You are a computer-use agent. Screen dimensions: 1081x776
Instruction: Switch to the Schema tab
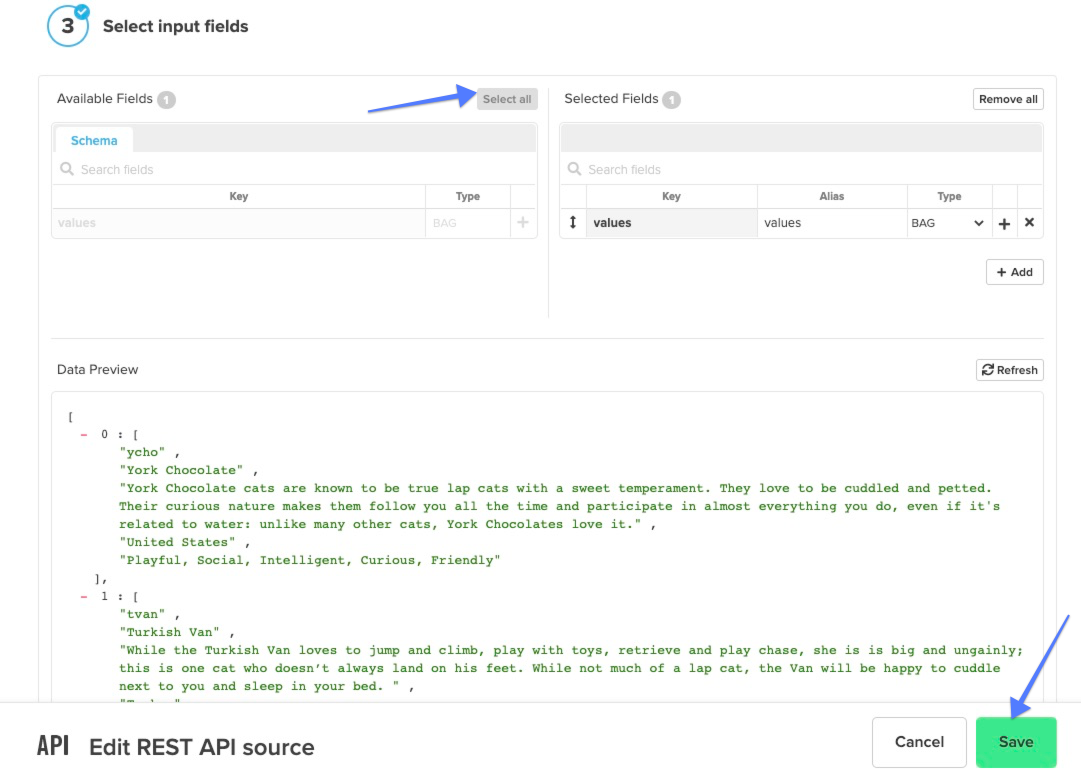94,141
